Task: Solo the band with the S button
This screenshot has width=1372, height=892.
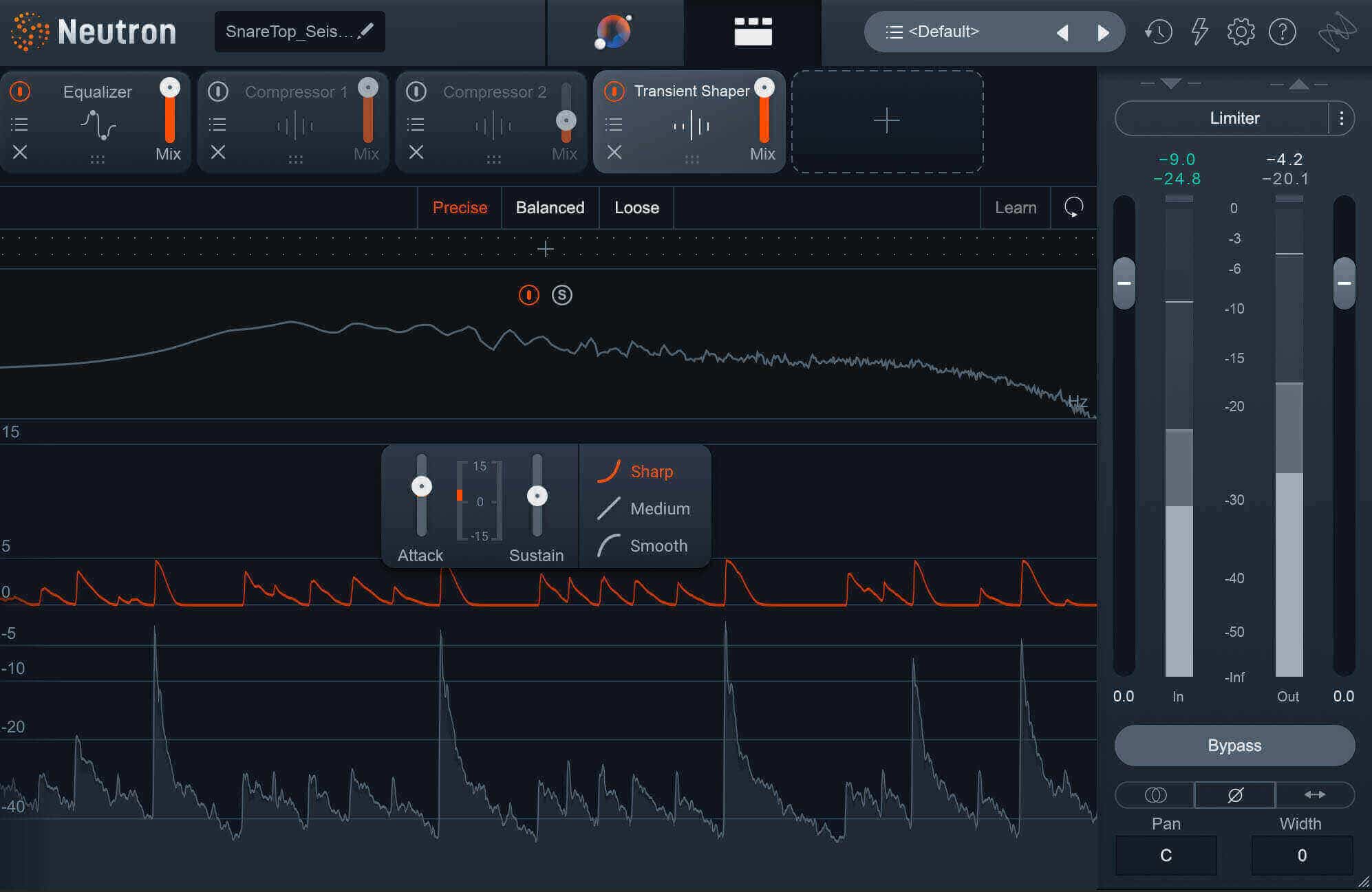Action: (x=562, y=295)
